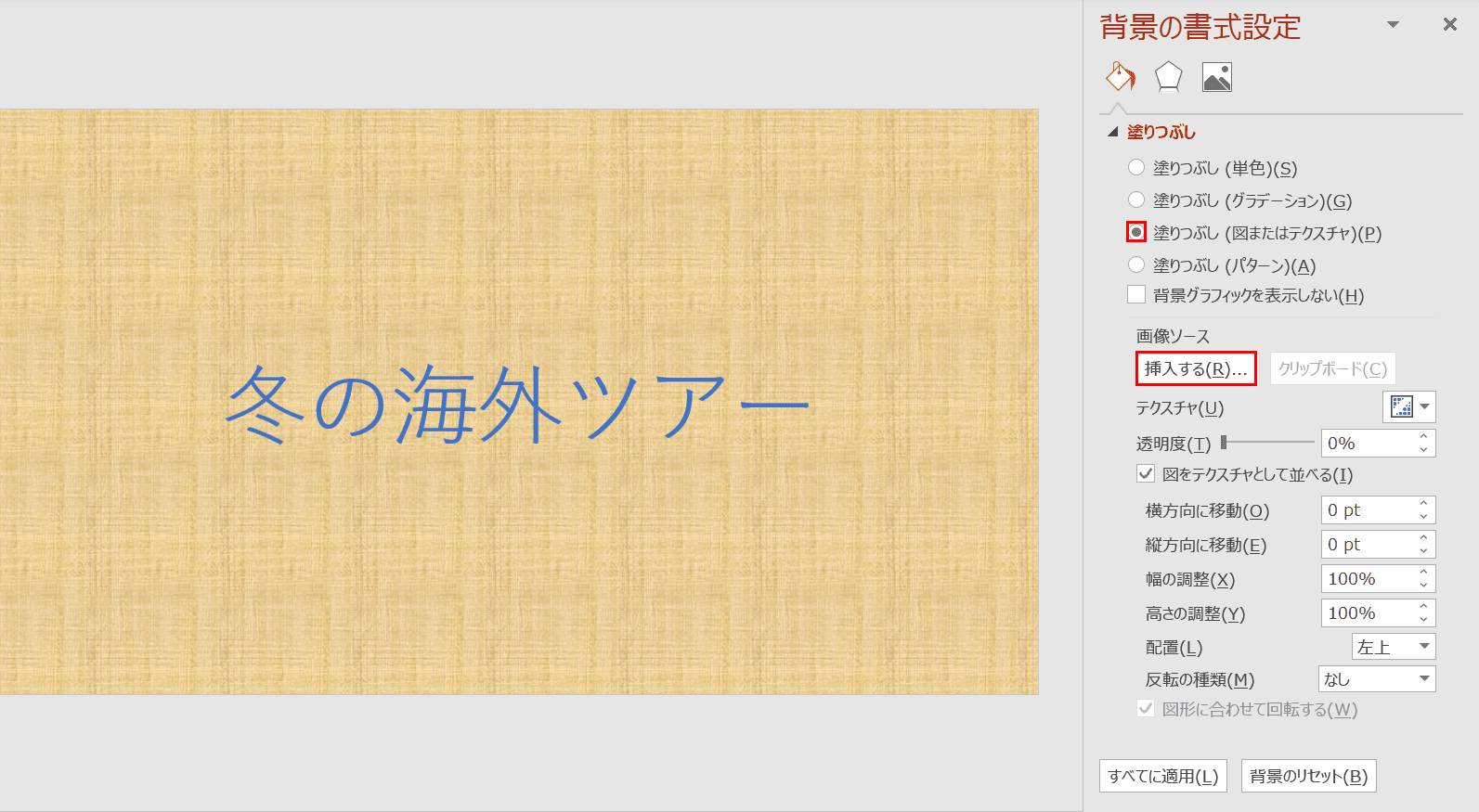Decrease 縦方向に移動 with down spinner

click(x=1423, y=551)
